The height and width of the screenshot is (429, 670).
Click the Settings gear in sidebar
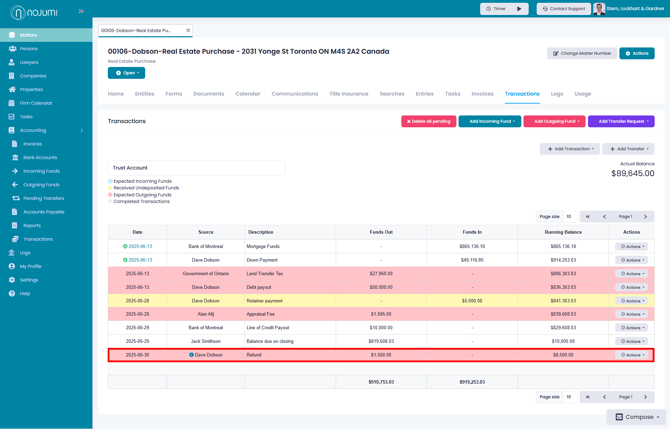pyautogui.click(x=12, y=280)
